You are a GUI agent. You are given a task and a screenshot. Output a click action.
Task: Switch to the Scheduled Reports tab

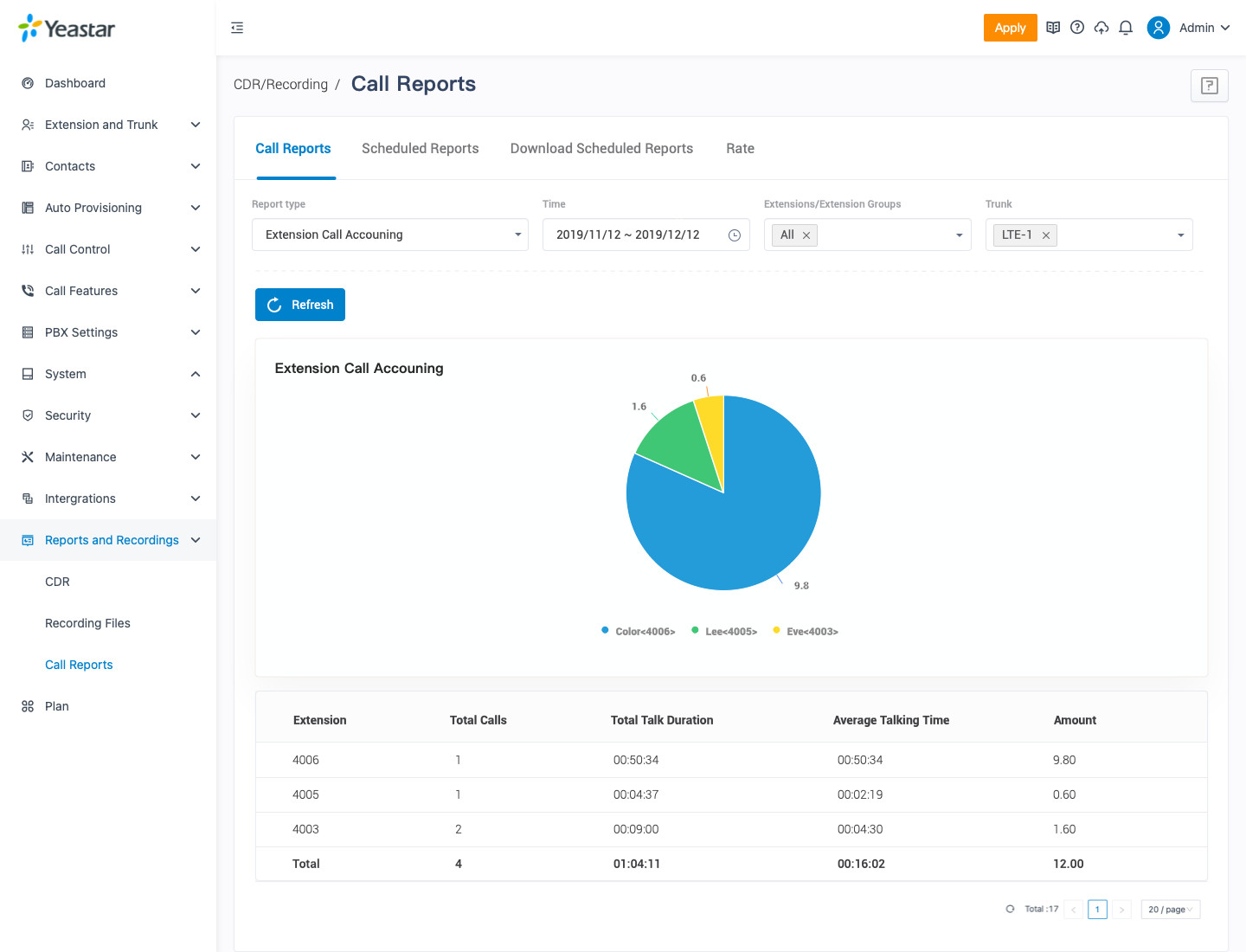point(420,149)
